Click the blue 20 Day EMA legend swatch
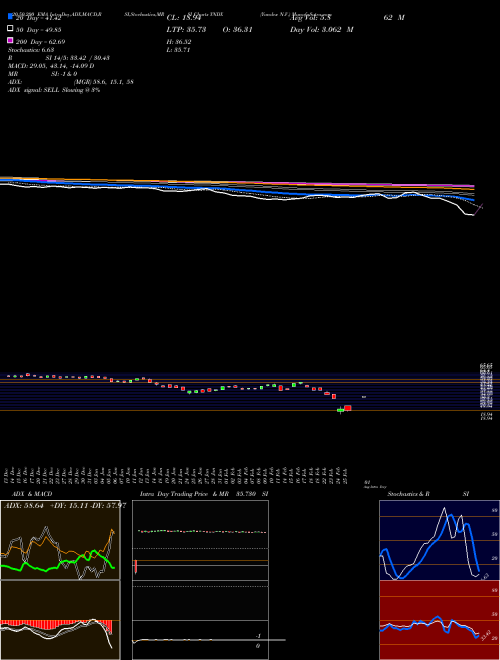This screenshot has width=500, height=660. pyautogui.click(x=10, y=17)
